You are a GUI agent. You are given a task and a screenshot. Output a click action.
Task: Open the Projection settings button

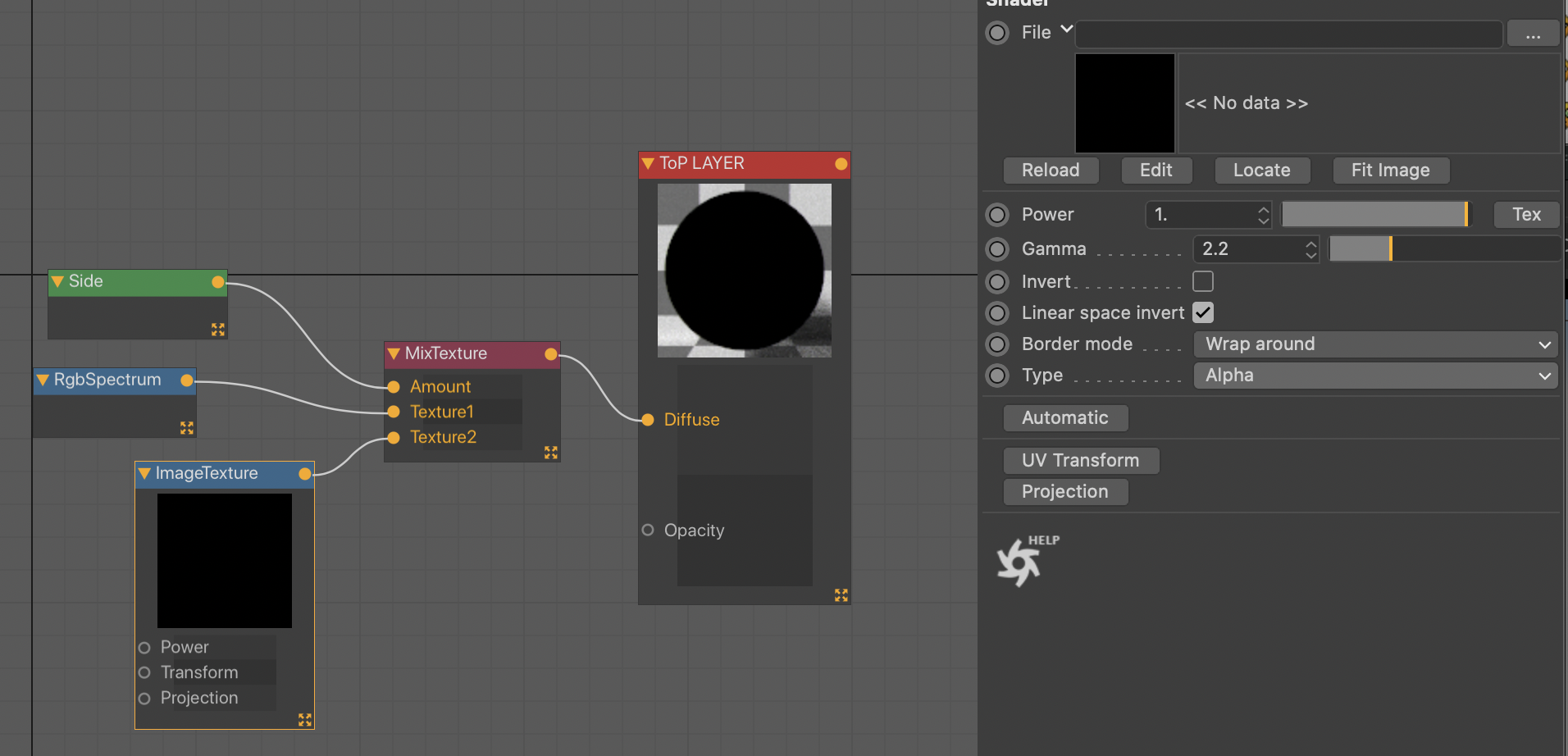pos(1065,492)
